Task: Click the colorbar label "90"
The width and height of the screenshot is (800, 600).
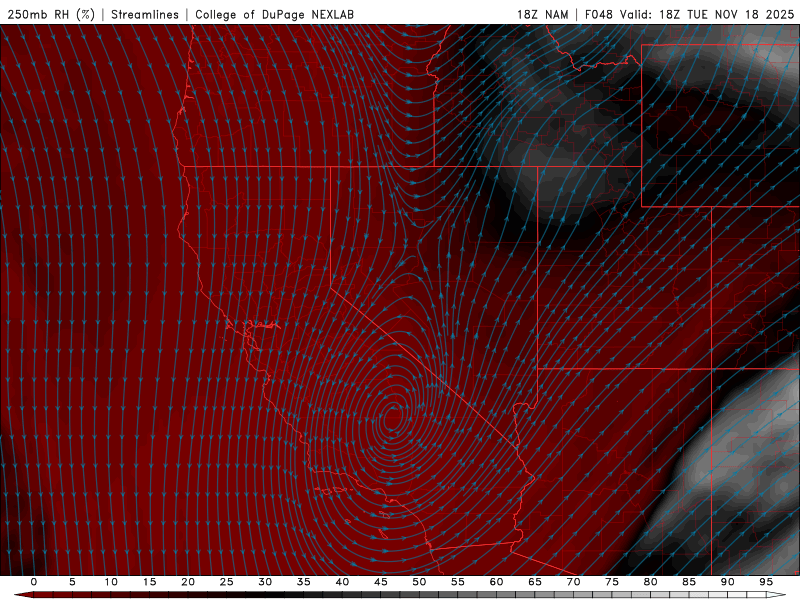Action: point(727,582)
